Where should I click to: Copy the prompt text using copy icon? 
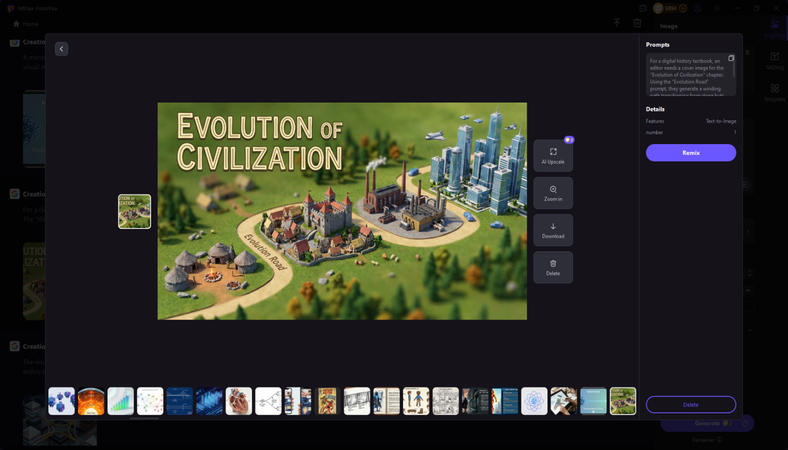pos(731,58)
